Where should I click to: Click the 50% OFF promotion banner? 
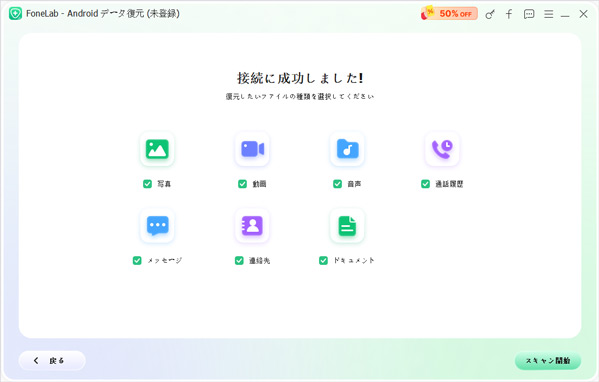click(449, 13)
